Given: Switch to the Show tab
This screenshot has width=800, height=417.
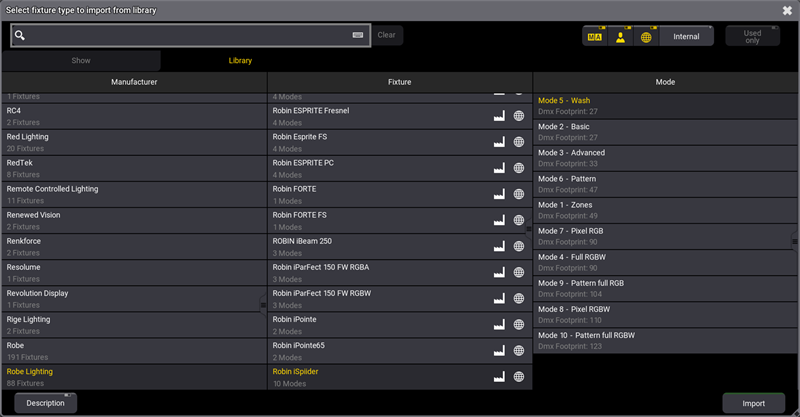Looking at the screenshot, I should pos(80,61).
